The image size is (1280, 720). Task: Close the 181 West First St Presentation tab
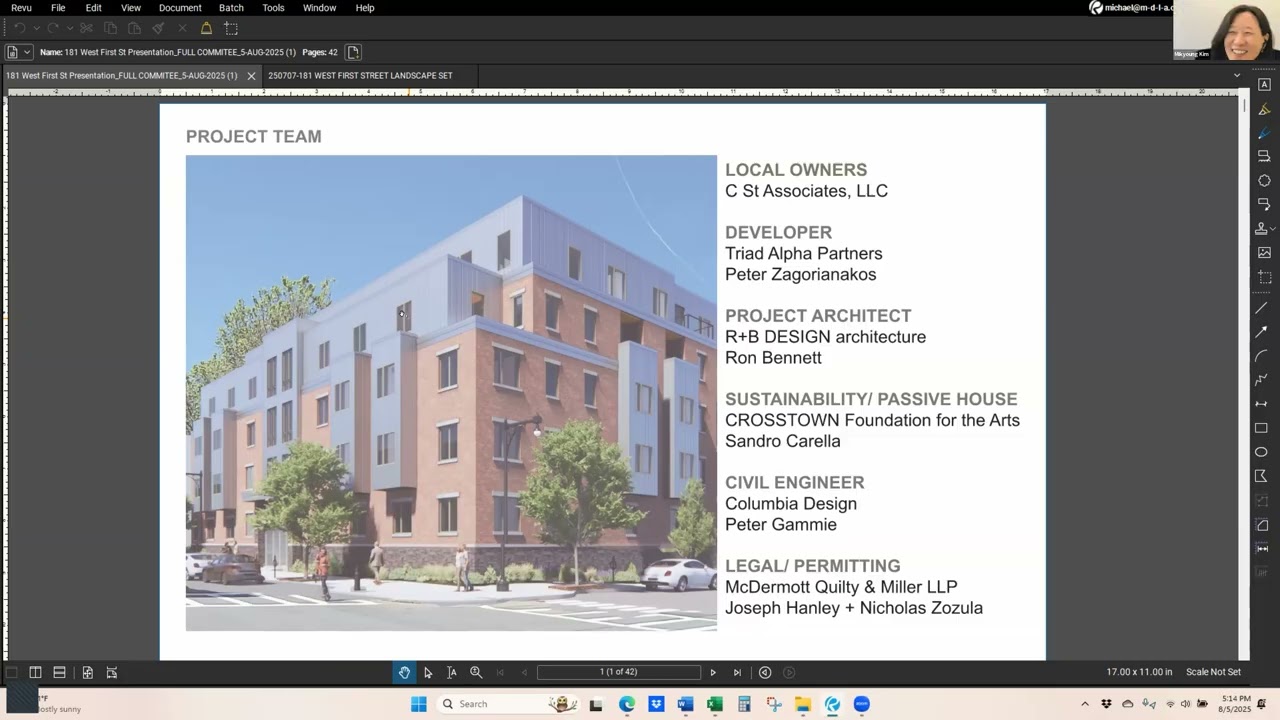[251, 76]
